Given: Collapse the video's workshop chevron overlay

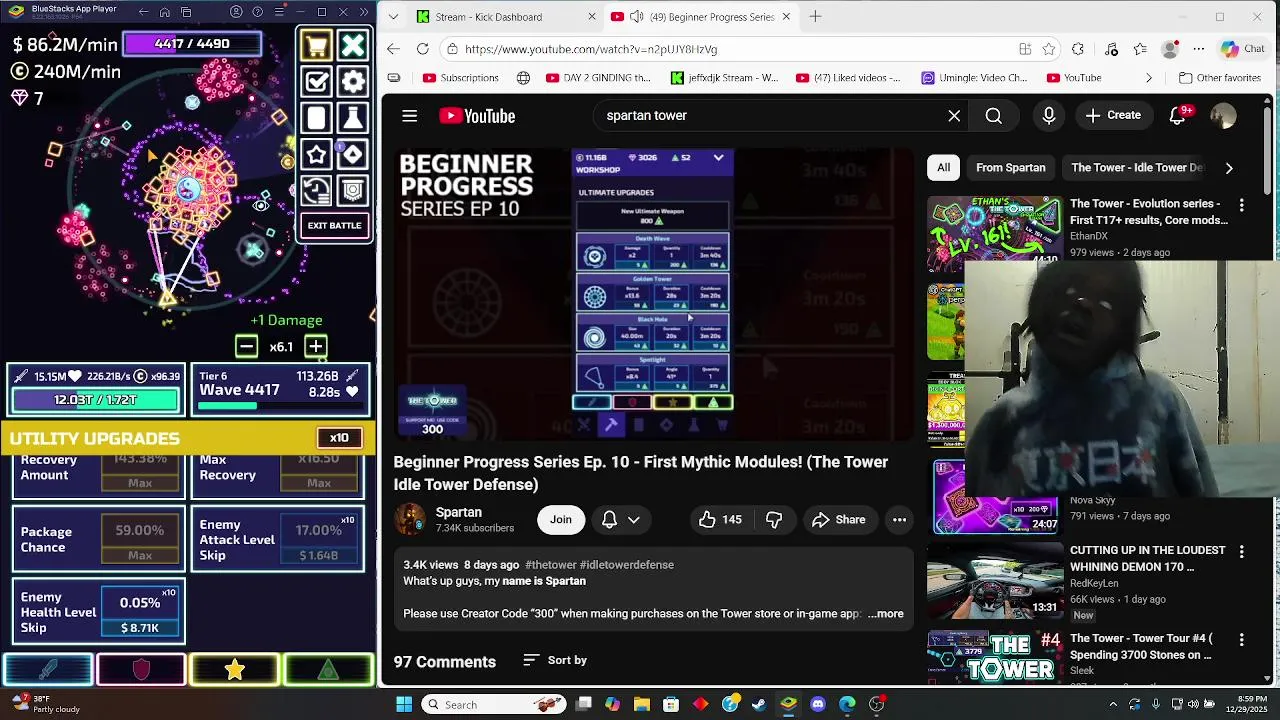Looking at the screenshot, I should click(x=718, y=158).
